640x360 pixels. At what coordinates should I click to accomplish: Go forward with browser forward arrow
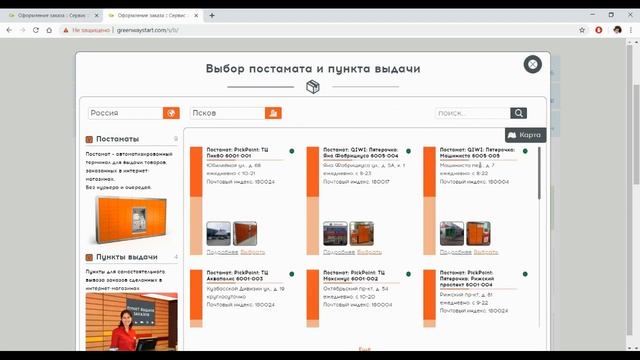click(22, 30)
